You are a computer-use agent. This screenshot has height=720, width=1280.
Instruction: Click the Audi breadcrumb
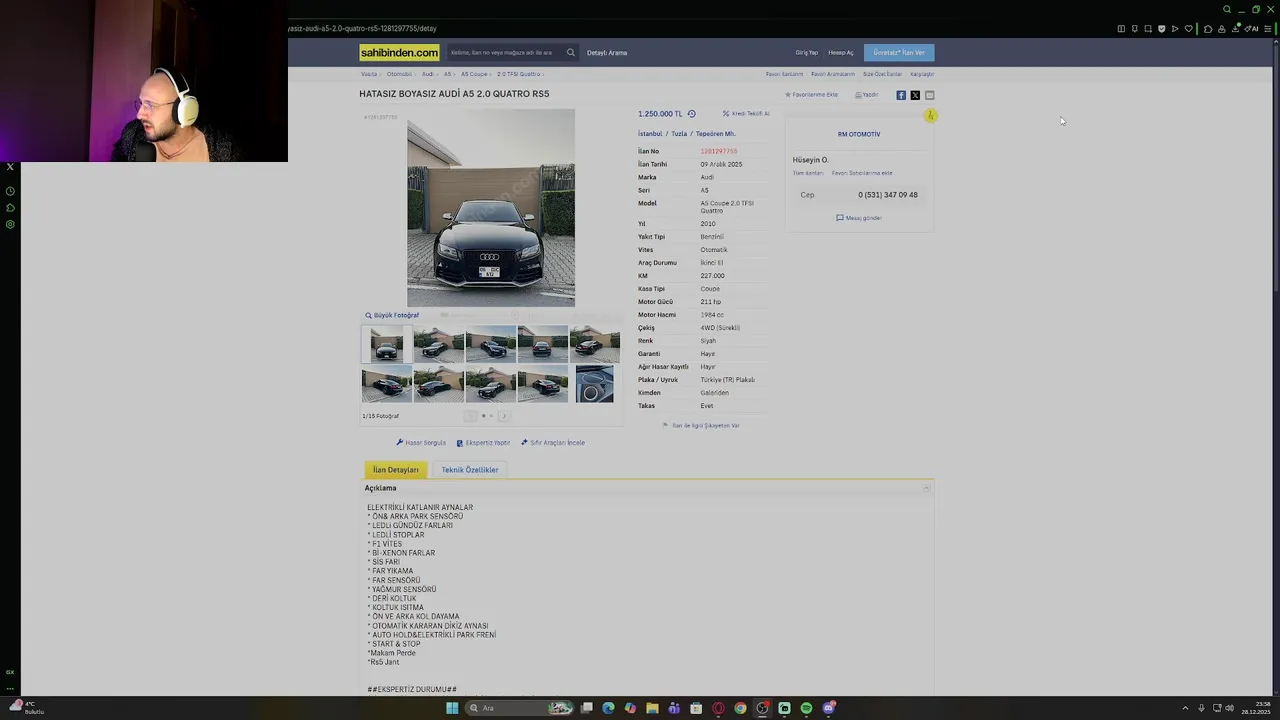(427, 74)
